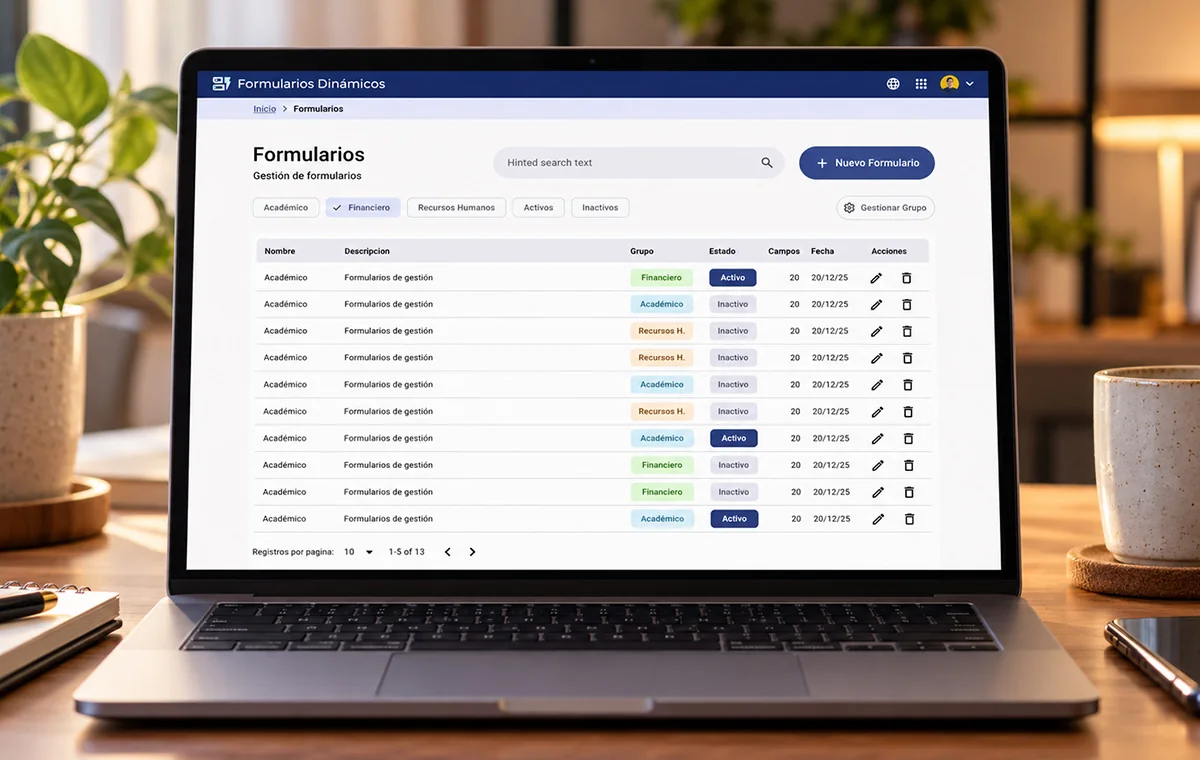Viewport: 1200px width, 760px height.
Task: Click the pencil icon in the third table row
Action: (x=876, y=331)
